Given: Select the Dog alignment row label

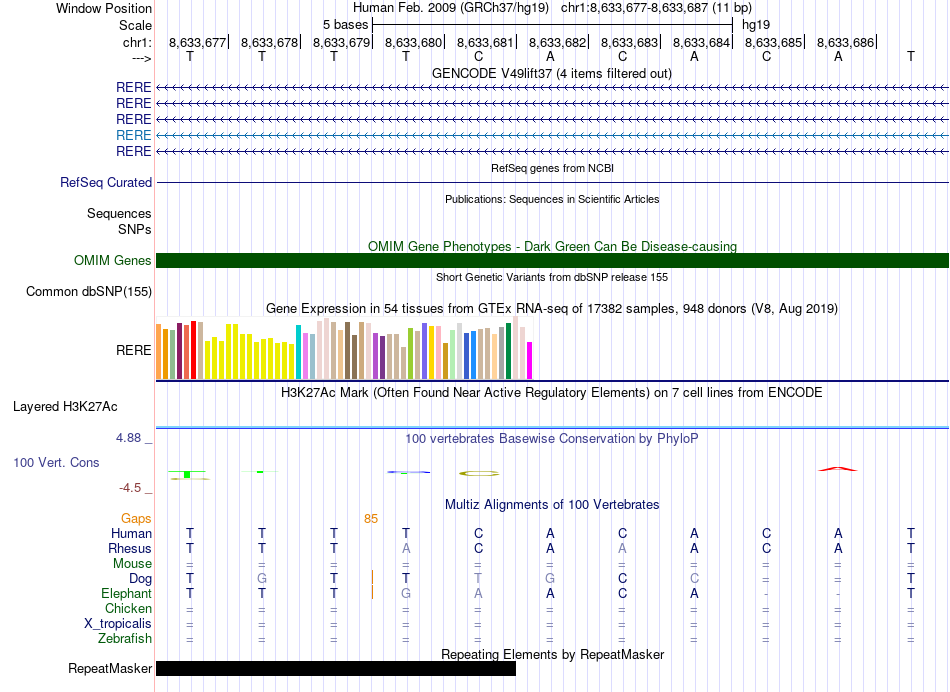Looking at the screenshot, I should click(140, 579).
